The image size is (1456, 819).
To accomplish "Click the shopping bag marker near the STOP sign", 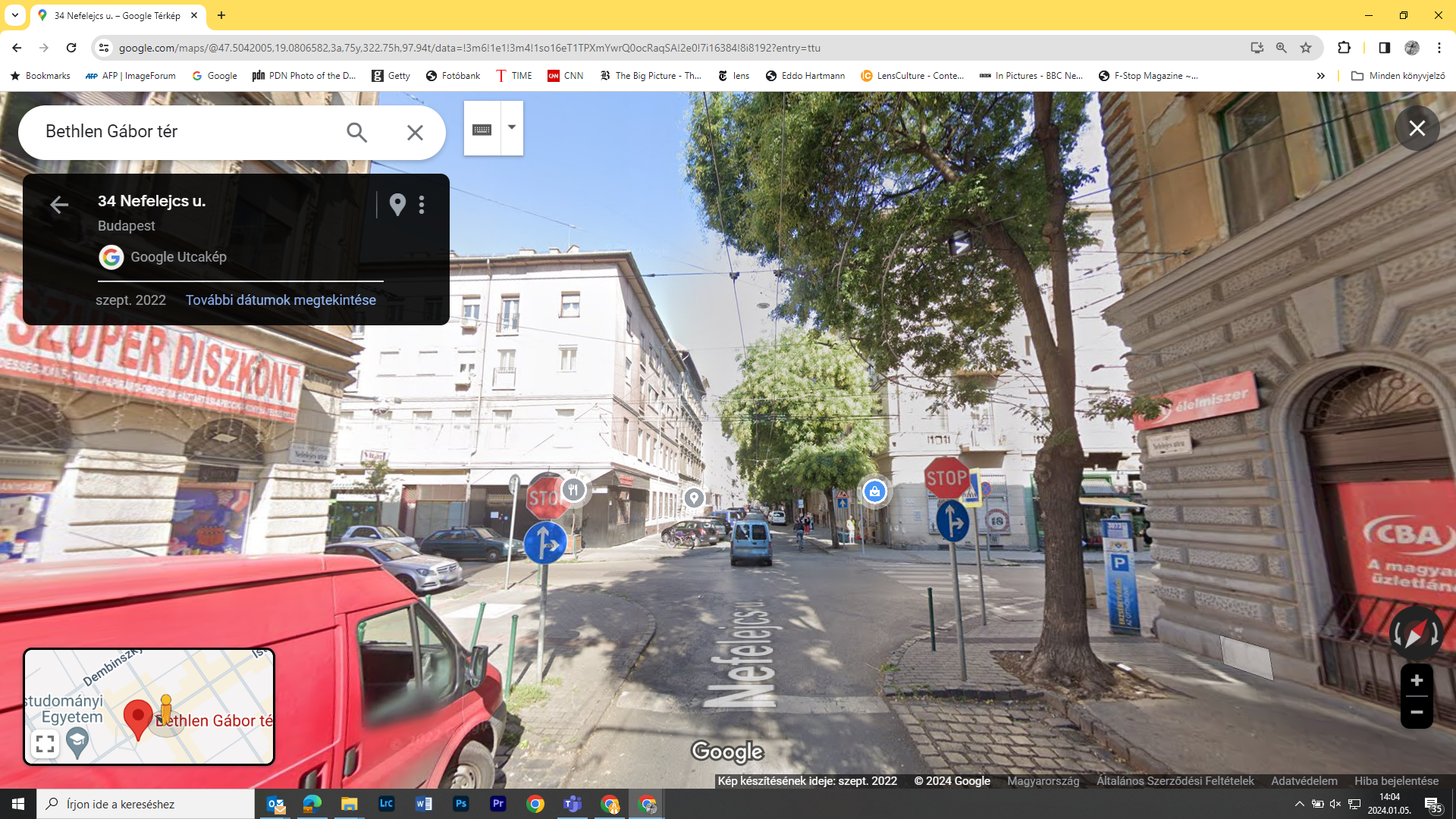I will (874, 491).
